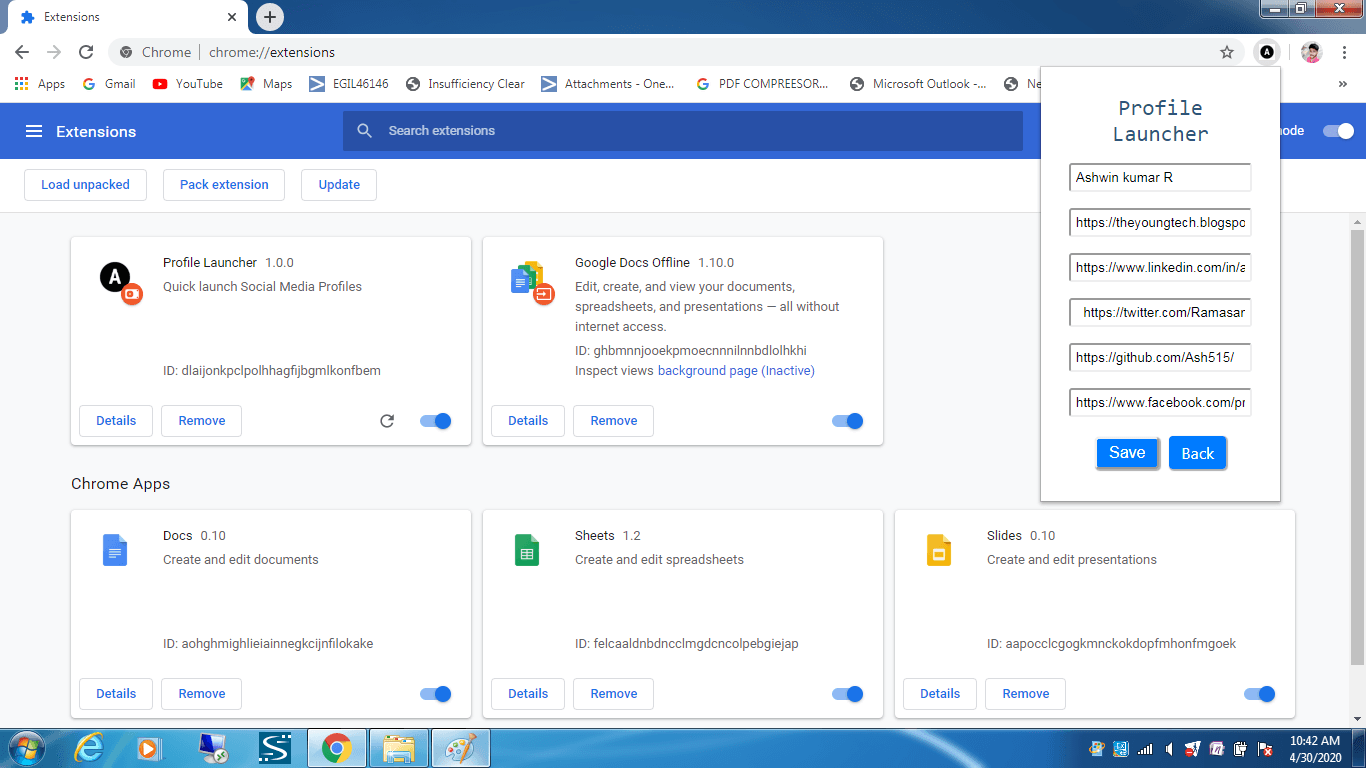Turn off the Docs app toggle
The image size is (1366, 768).
click(x=436, y=694)
